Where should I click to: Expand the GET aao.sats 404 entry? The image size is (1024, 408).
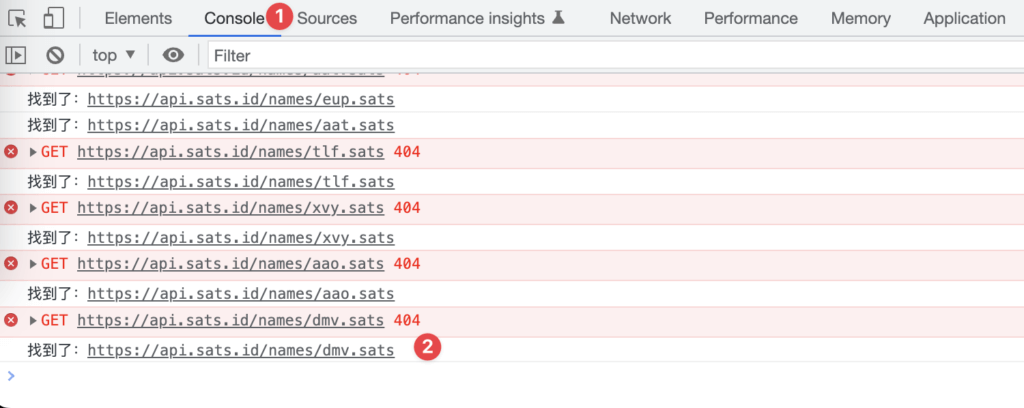point(33,264)
